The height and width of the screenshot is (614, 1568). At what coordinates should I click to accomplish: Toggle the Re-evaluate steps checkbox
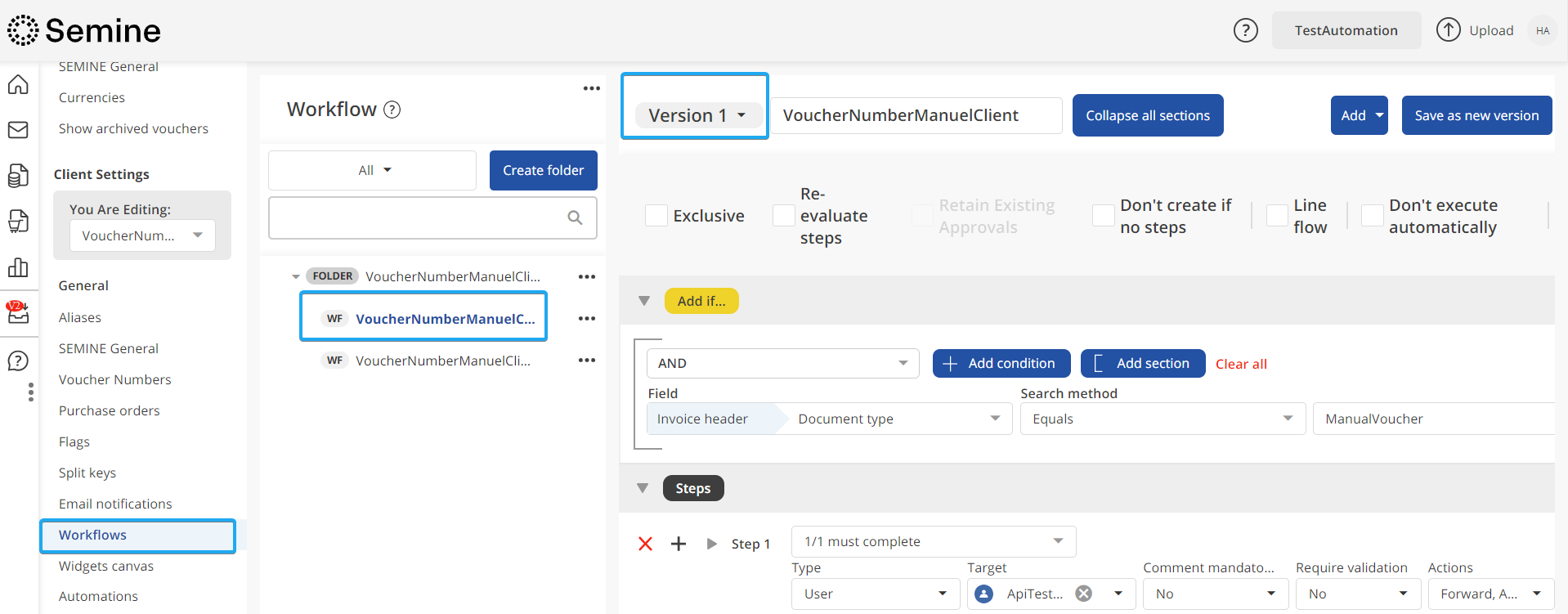(783, 216)
